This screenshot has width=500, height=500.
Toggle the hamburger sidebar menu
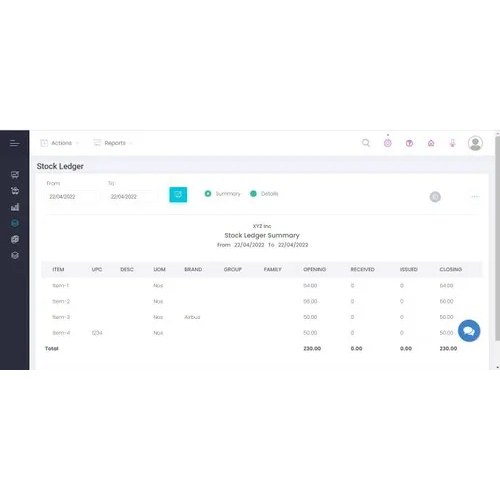[x=15, y=143]
